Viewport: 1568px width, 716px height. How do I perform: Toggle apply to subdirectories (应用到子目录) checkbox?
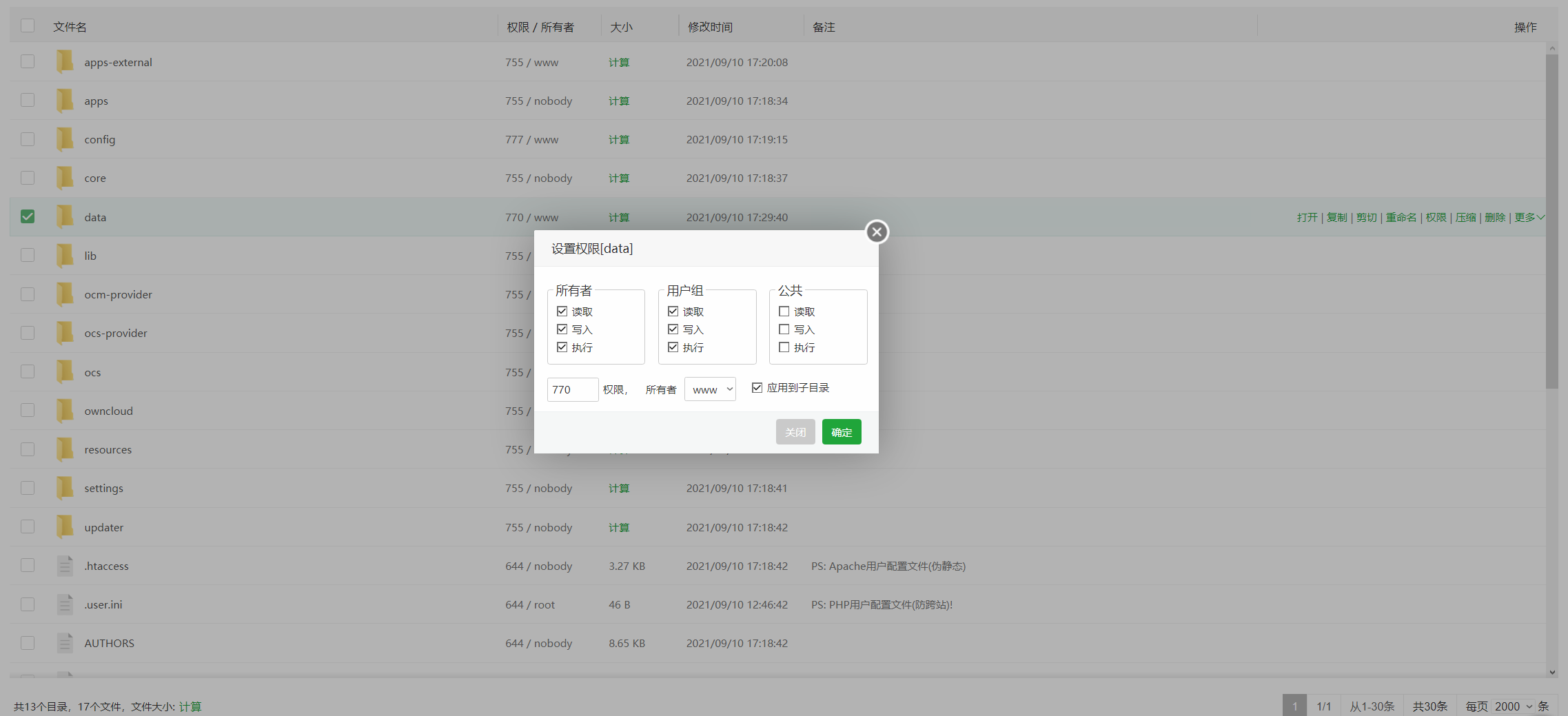757,388
